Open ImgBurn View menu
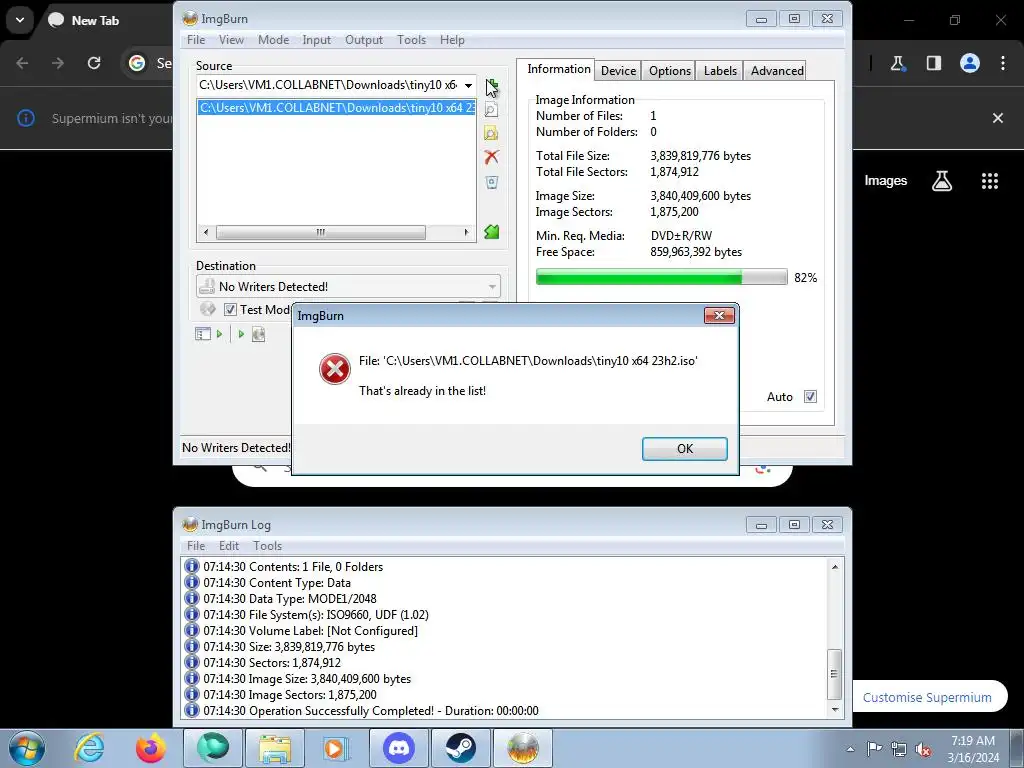 point(231,40)
